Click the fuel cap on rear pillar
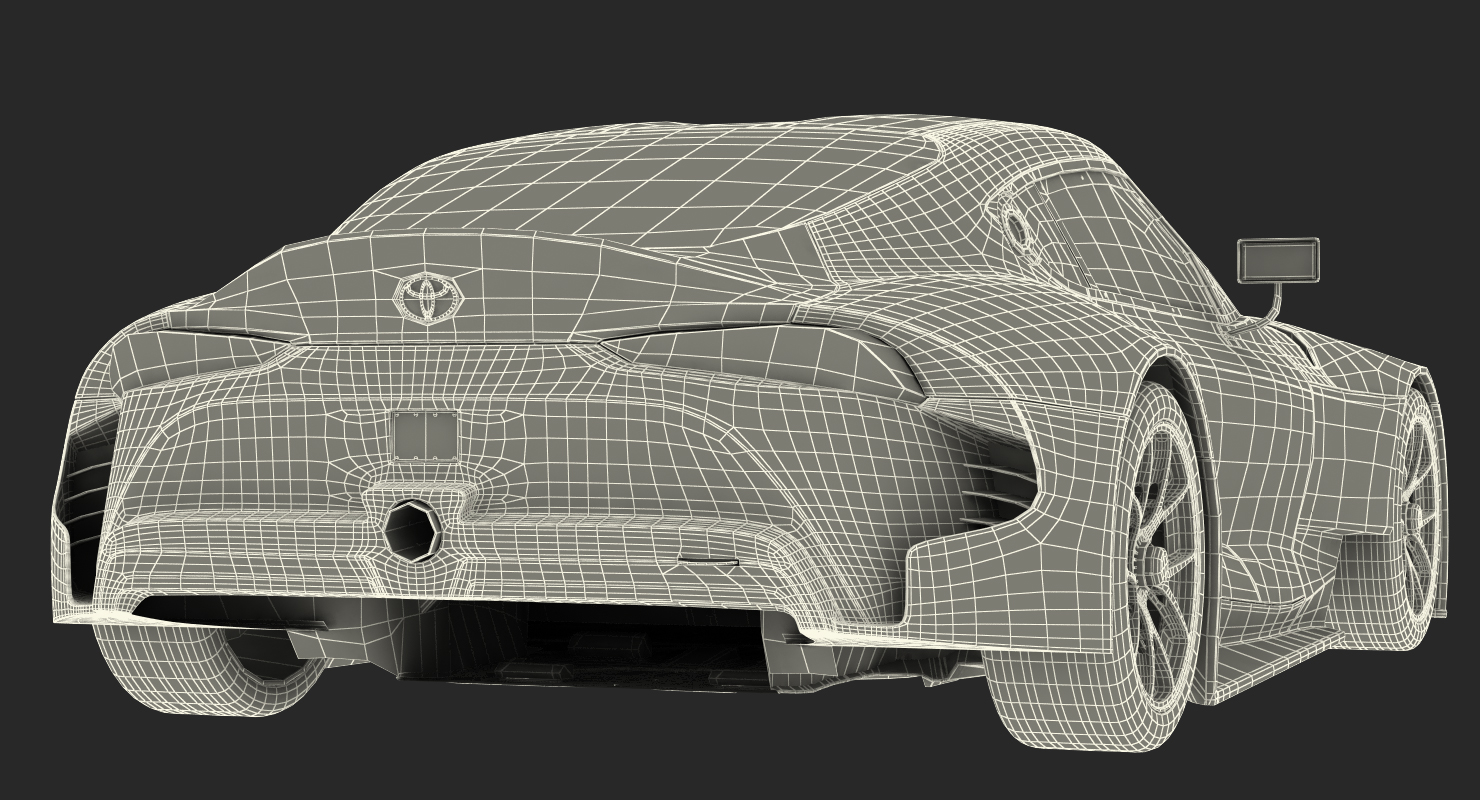The width and height of the screenshot is (1480, 800). tap(1017, 228)
